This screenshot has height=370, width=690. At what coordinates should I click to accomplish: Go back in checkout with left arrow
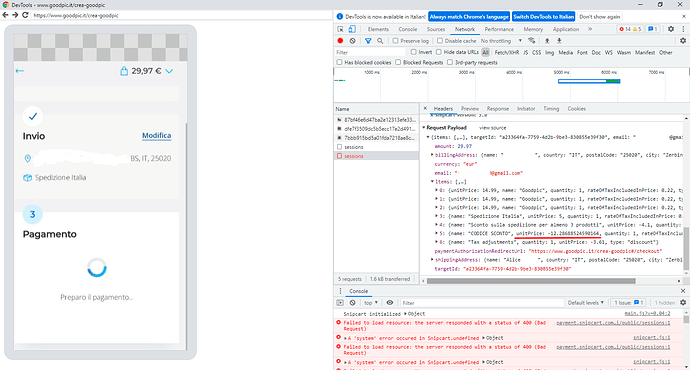pos(19,71)
